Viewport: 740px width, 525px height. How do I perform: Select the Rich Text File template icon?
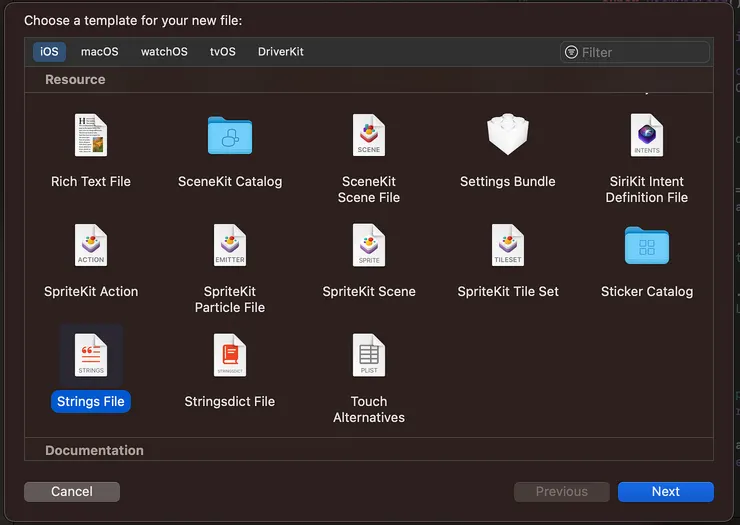[x=91, y=135]
